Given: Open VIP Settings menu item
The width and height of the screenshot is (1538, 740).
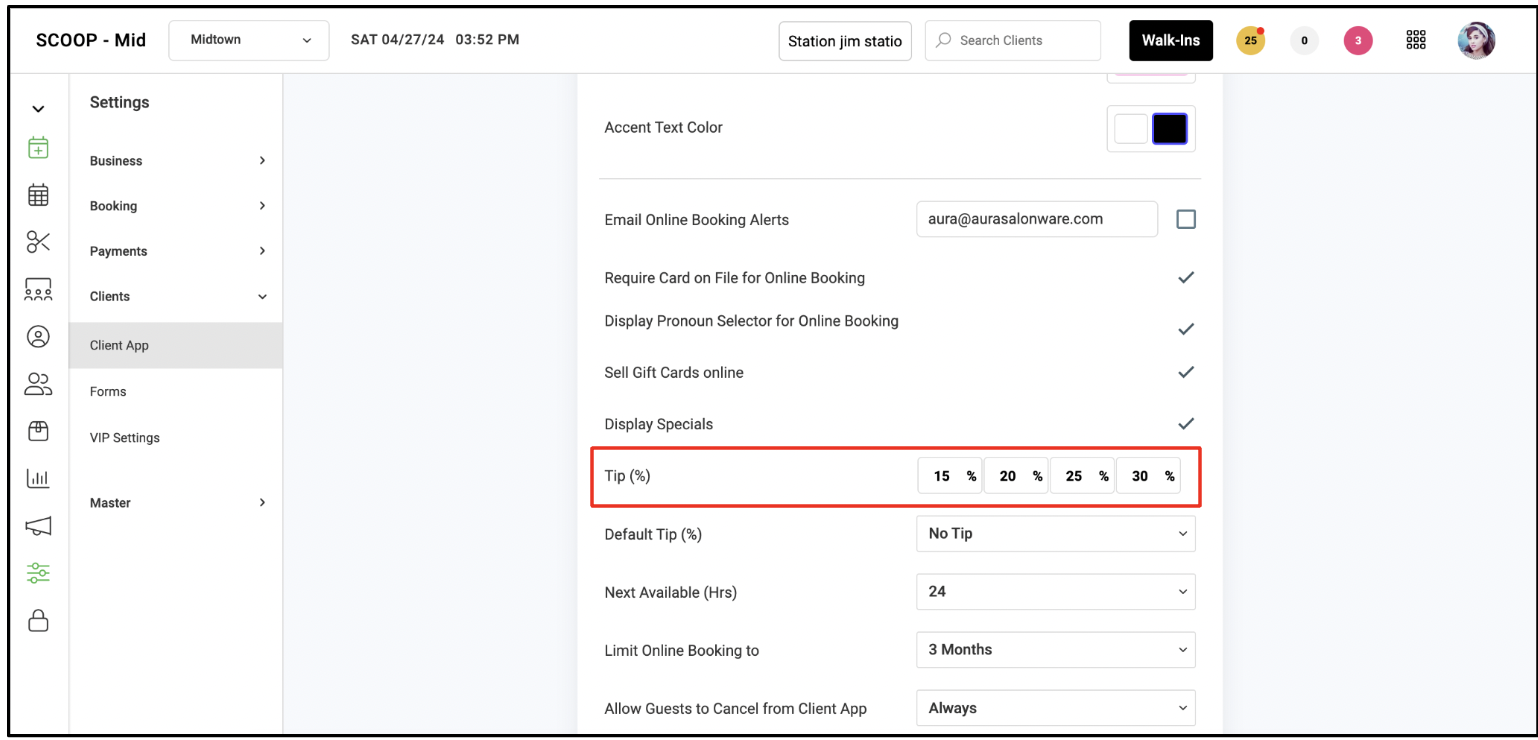Looking at the screenshot, I should point(125,438).
